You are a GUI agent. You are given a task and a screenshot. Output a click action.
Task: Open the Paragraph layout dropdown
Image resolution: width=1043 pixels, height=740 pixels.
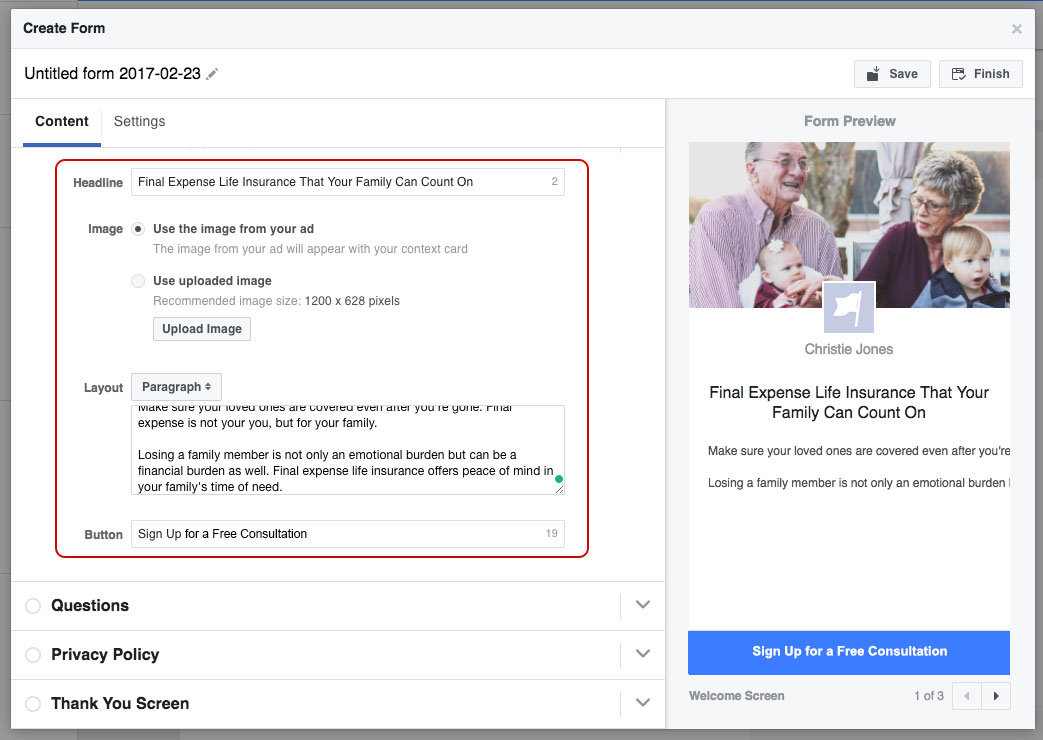pos(176,387)
